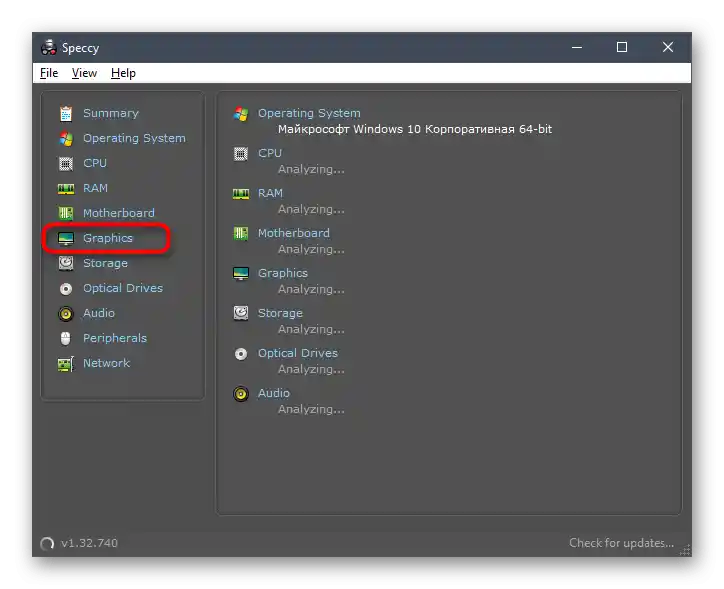Select Graphics in the sidebar
The width and height of the screenshot is (724, 589).
tap(108, 238)
